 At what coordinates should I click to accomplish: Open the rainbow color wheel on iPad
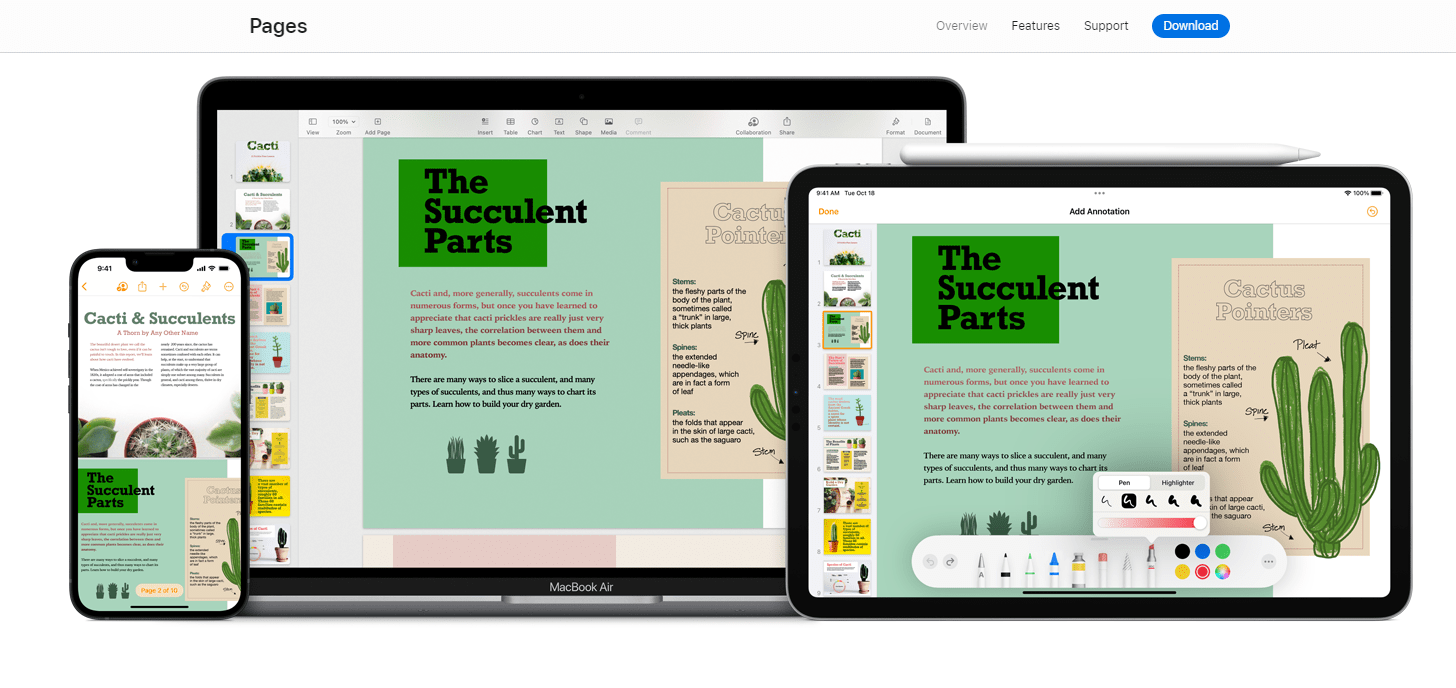pyautogui.click(x=1222, y=572)
